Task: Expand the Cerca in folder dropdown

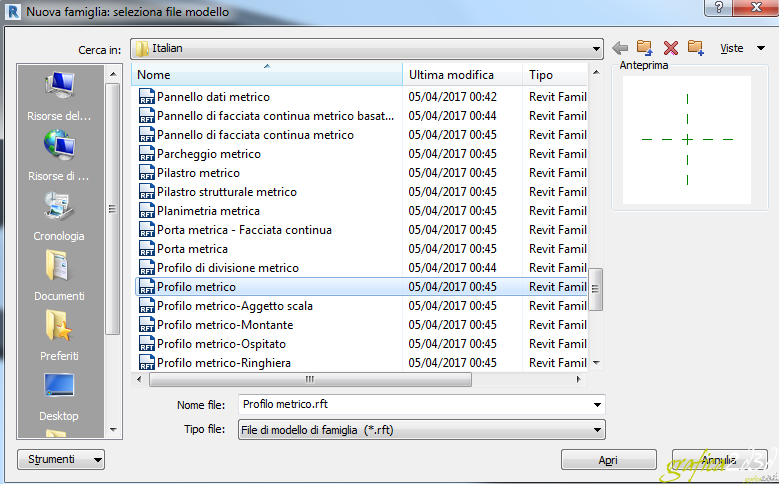Action: tap(596, 49)
